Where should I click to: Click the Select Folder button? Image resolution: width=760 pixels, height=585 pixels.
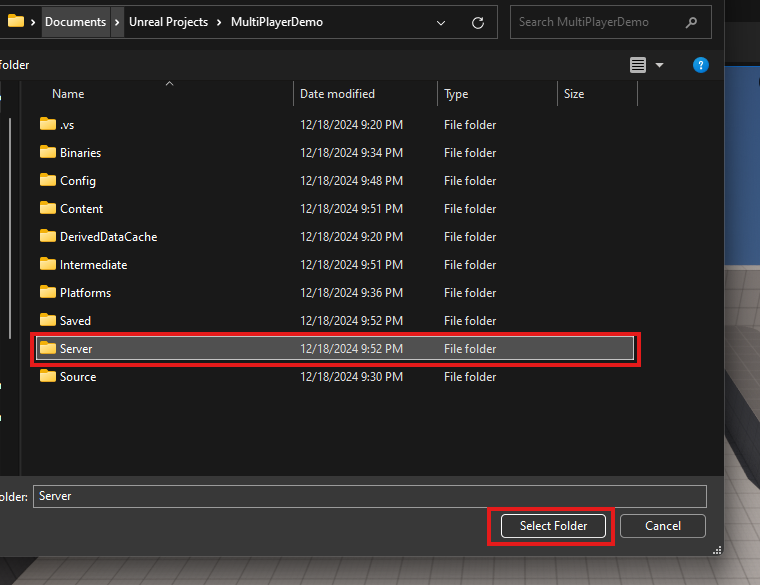[553, 526]
